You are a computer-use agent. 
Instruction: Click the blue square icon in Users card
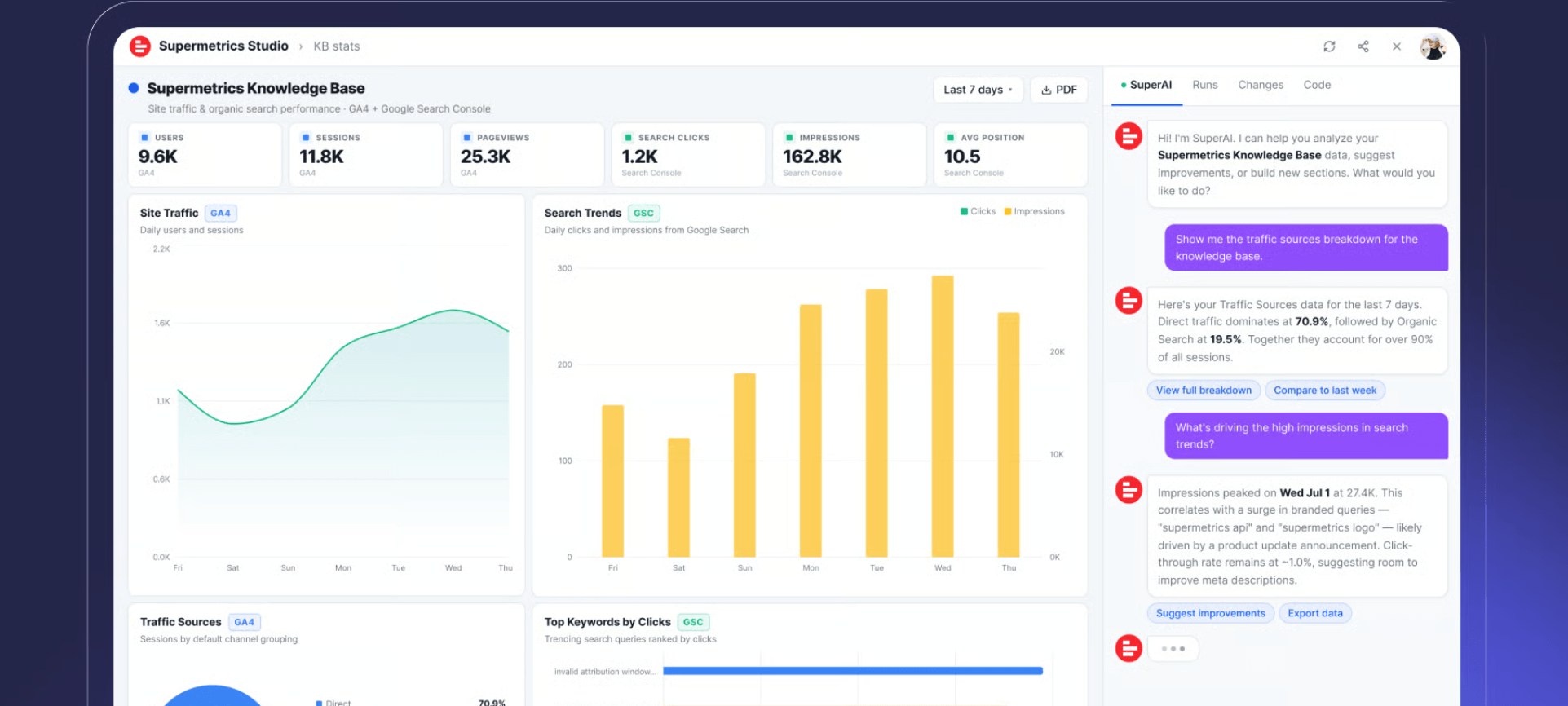144,138
